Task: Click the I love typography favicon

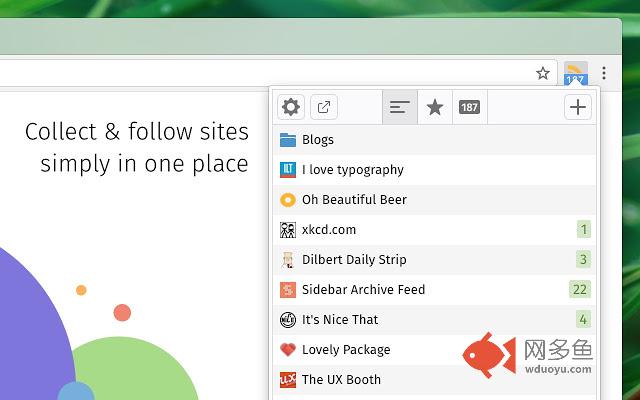Action: tap(288, 170)
